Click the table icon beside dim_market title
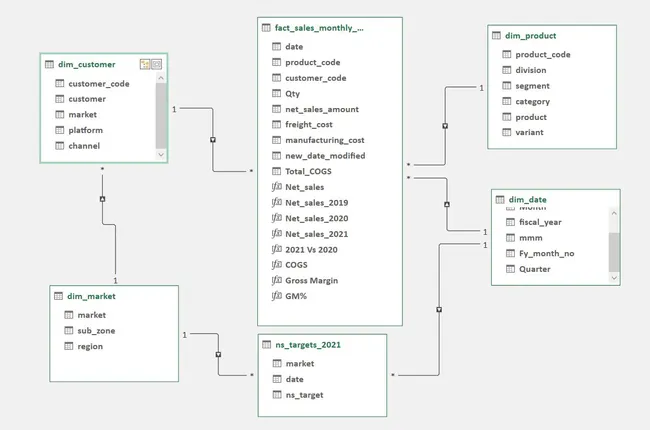Screen dimensions: 650x430 (x=58, y=296)
